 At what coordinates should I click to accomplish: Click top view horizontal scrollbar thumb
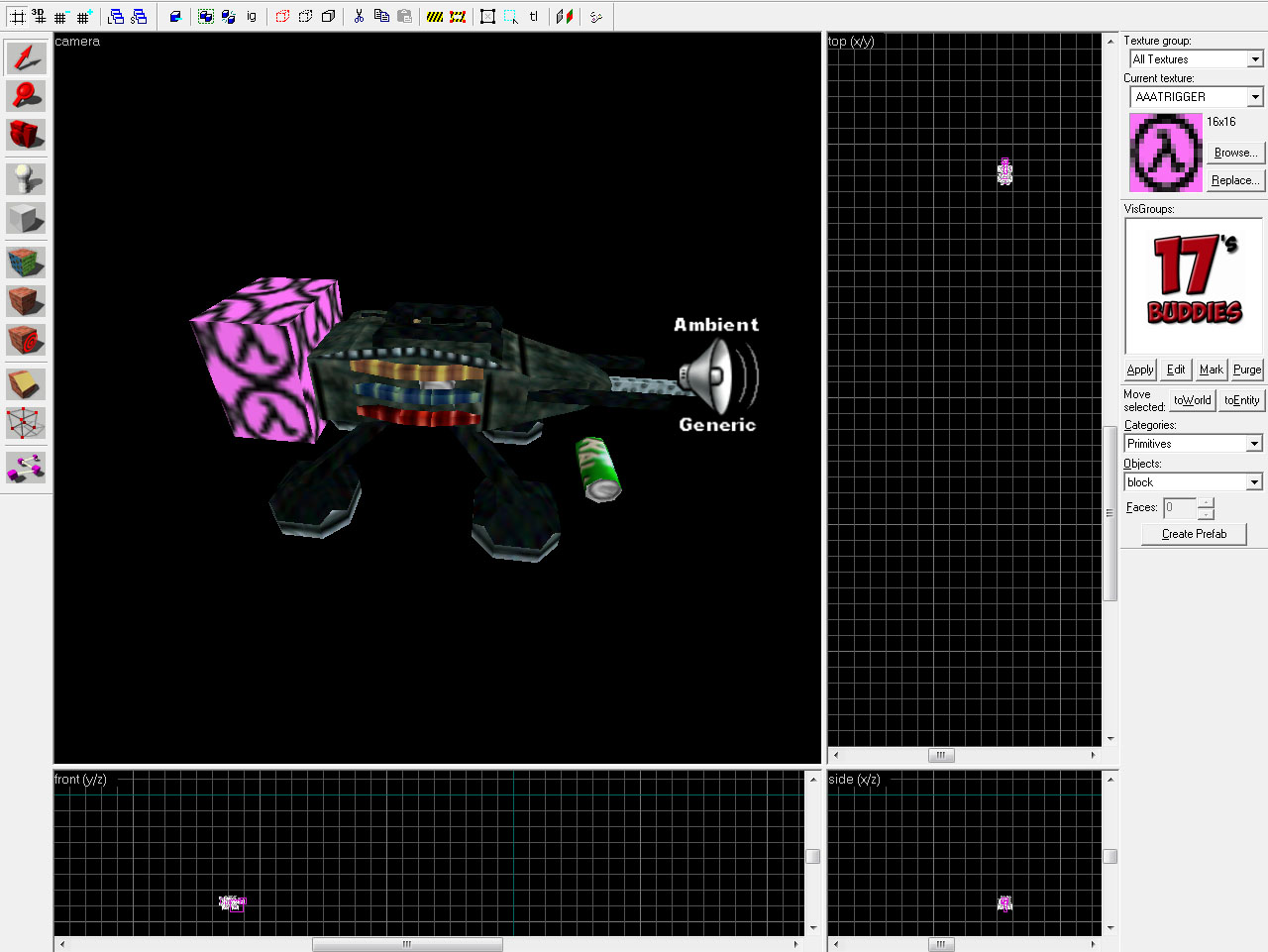(941, 755)
